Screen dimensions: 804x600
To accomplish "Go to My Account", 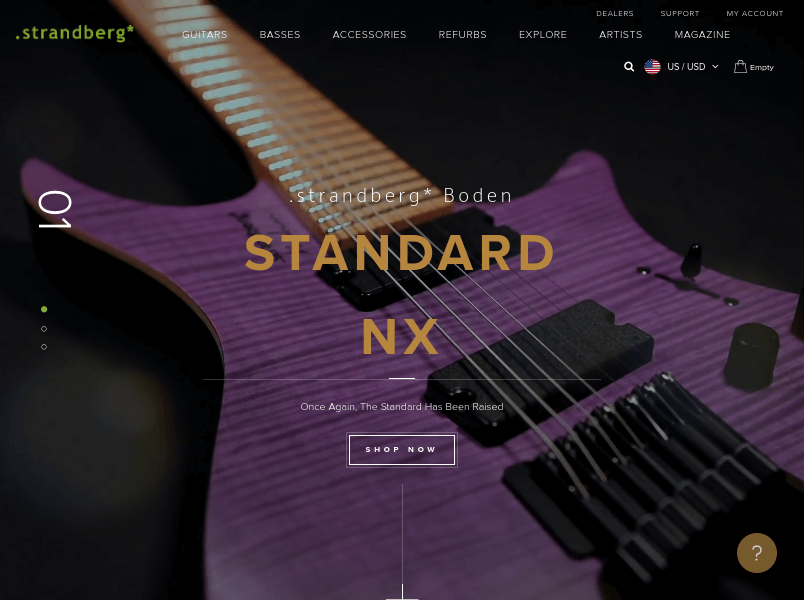I will coord(754,13).
